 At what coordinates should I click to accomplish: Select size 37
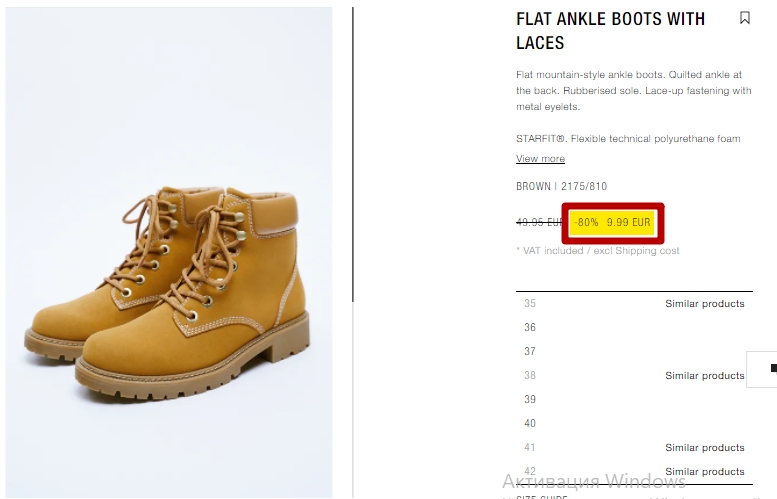pos(530,351)
